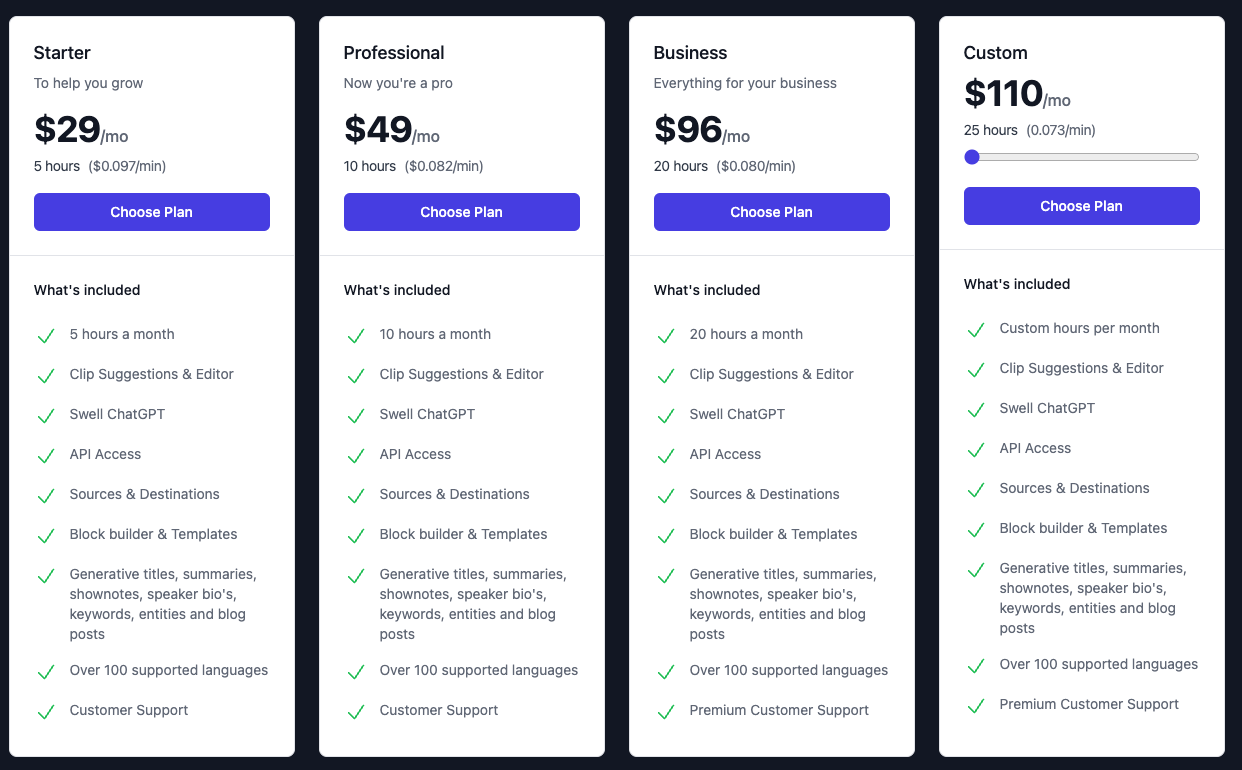Click Custom plan's Block builder & Templates checkmark

tap(975, 530)
